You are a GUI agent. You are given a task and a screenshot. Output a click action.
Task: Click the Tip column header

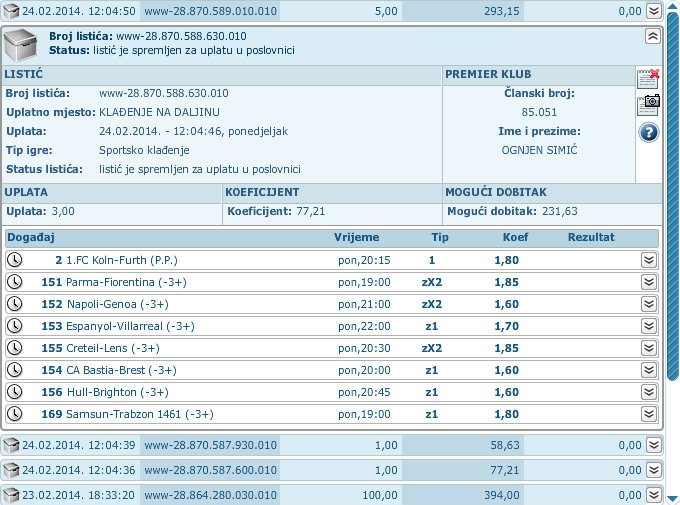coord(440,237)
